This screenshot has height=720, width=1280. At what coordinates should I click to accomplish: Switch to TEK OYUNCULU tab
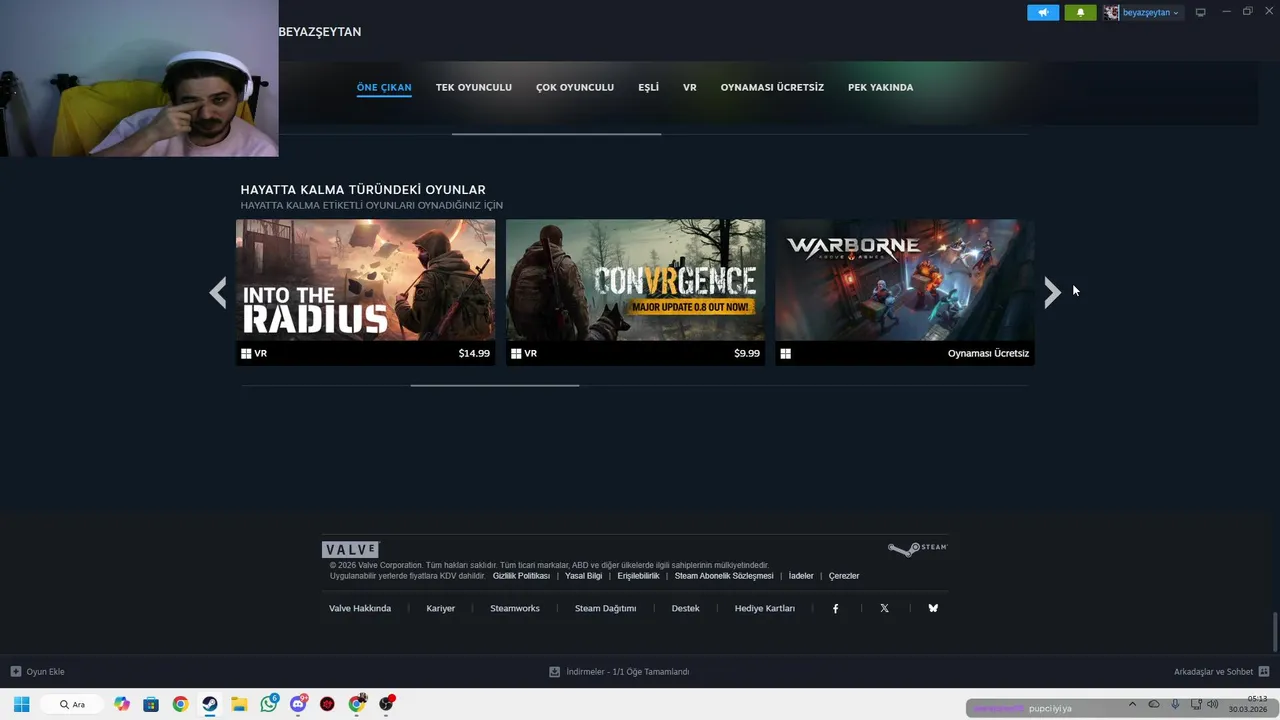(x=474, y=87)
